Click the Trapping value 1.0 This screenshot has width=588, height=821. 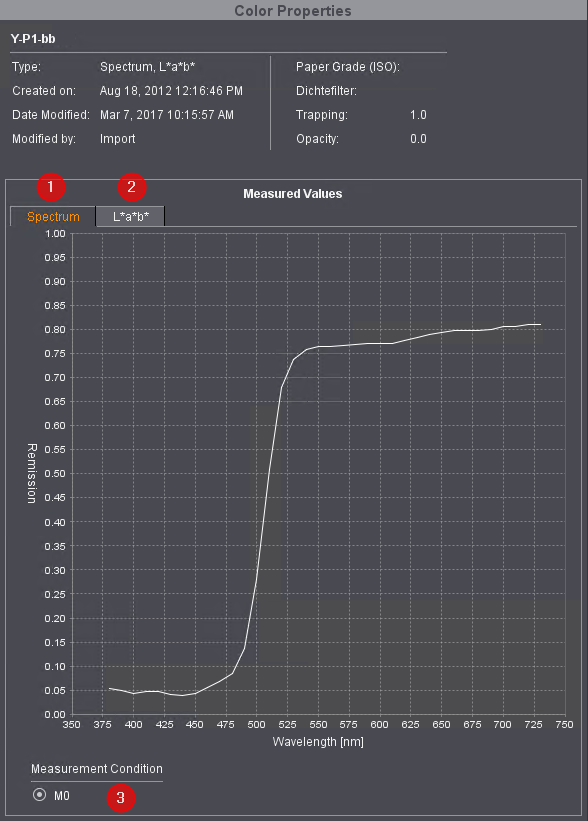(418, 115)
